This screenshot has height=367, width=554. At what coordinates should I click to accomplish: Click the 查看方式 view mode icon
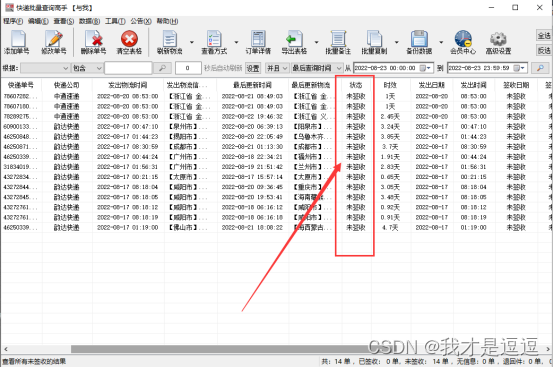[x=214, y=39]
